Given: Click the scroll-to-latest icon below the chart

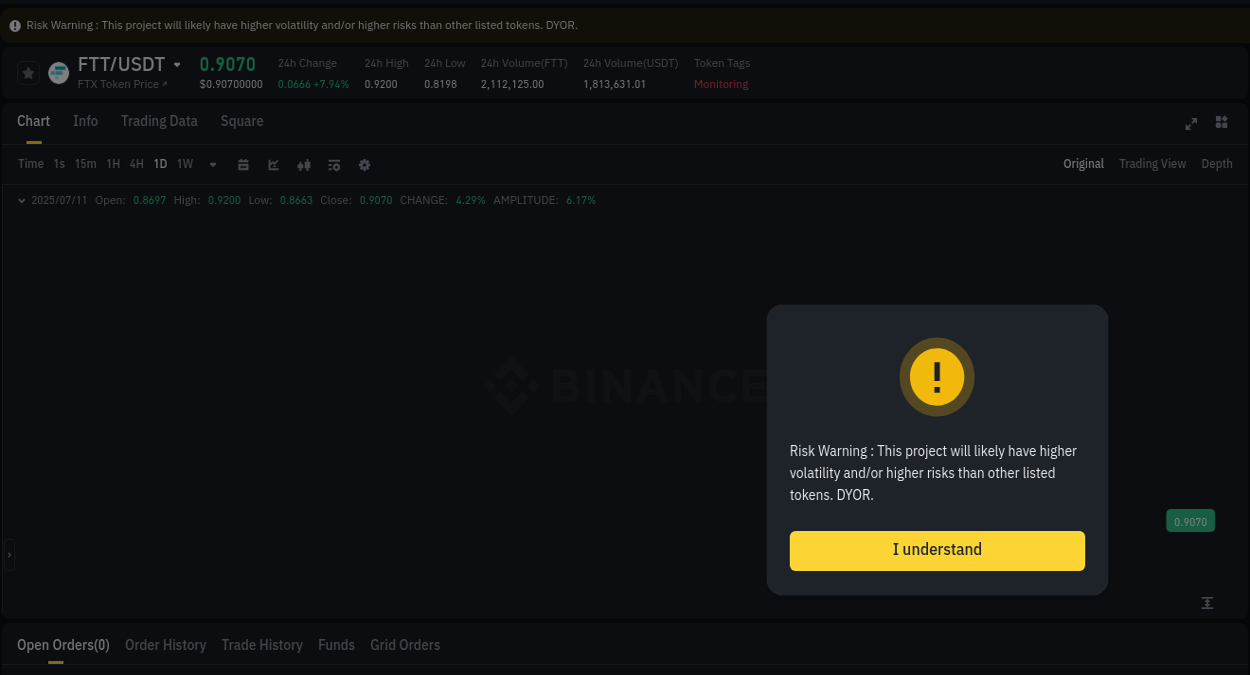Looking at the screenshot, I should (x=1207, y=603).
